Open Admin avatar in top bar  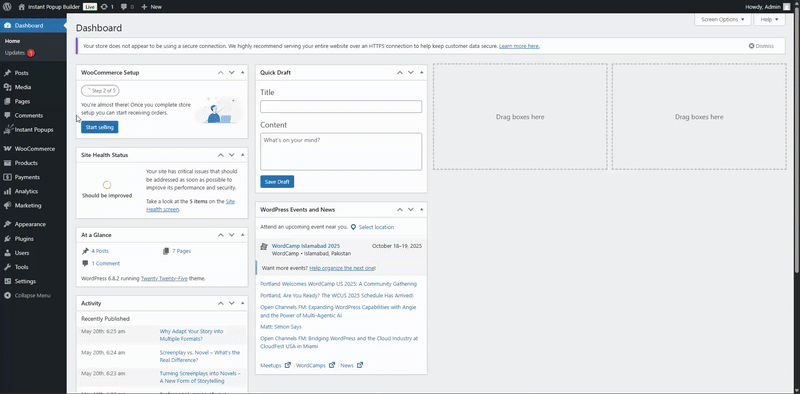coord(786,7)
